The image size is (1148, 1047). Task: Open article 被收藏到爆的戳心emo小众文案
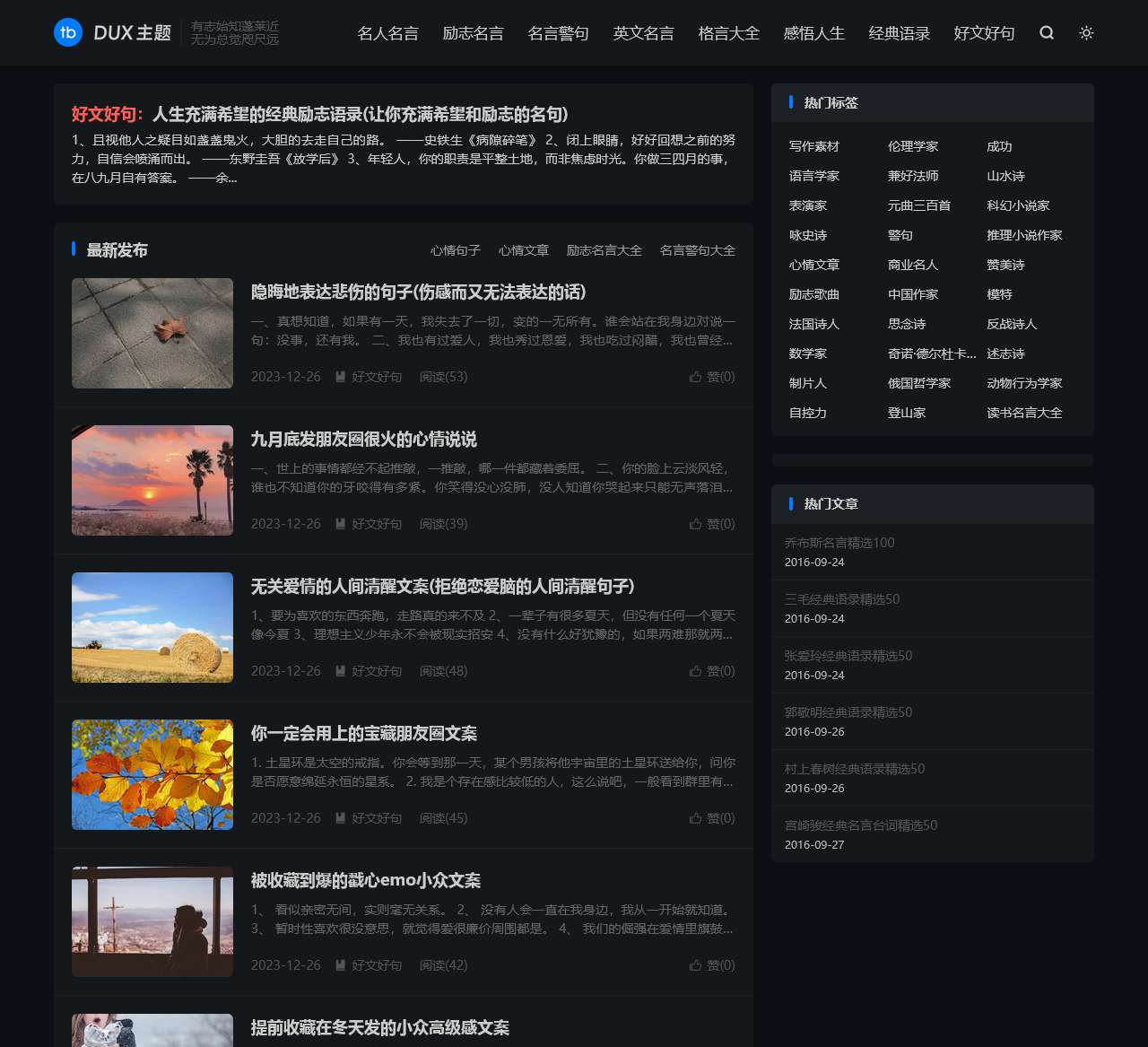(x=366, y=880)
